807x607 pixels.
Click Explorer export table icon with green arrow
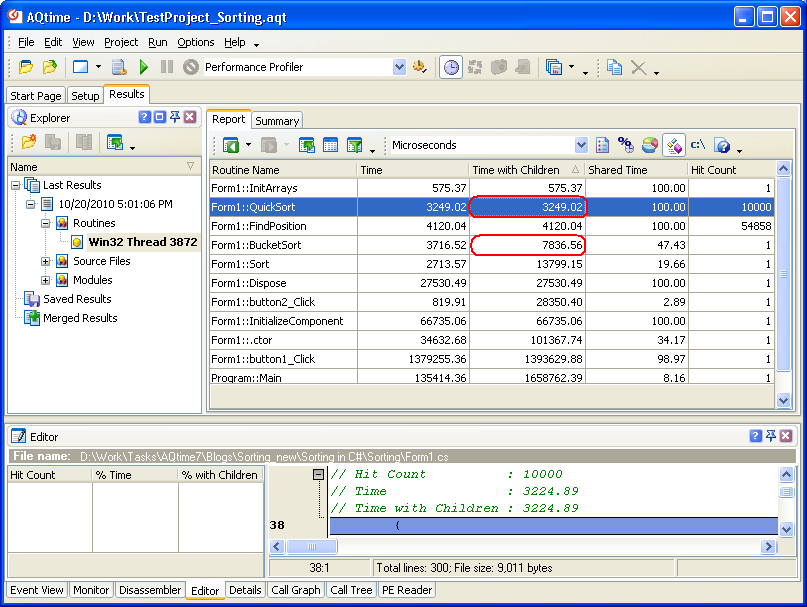pos(115,142)
